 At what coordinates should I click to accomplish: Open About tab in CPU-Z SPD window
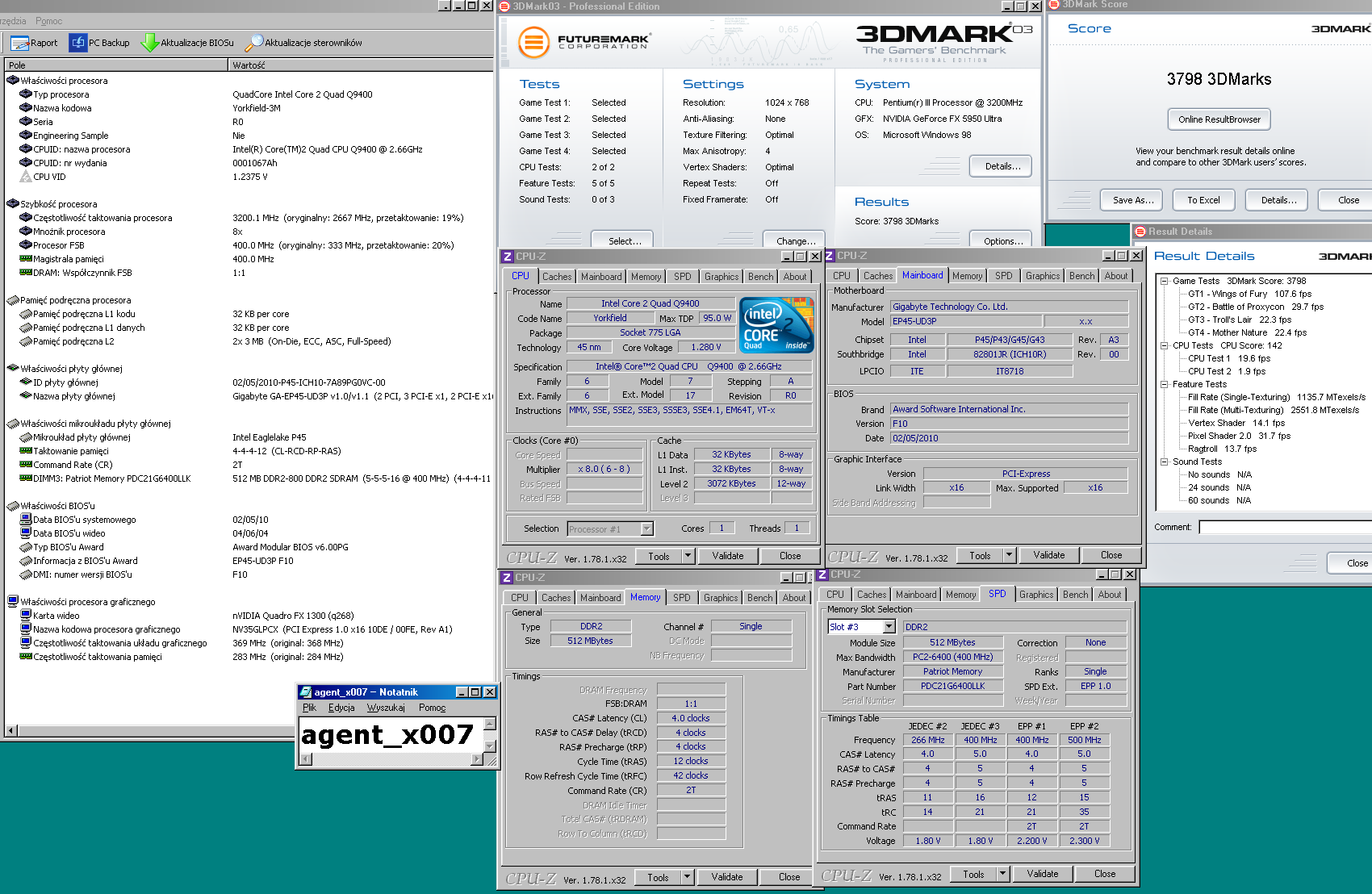[1110, 595]
